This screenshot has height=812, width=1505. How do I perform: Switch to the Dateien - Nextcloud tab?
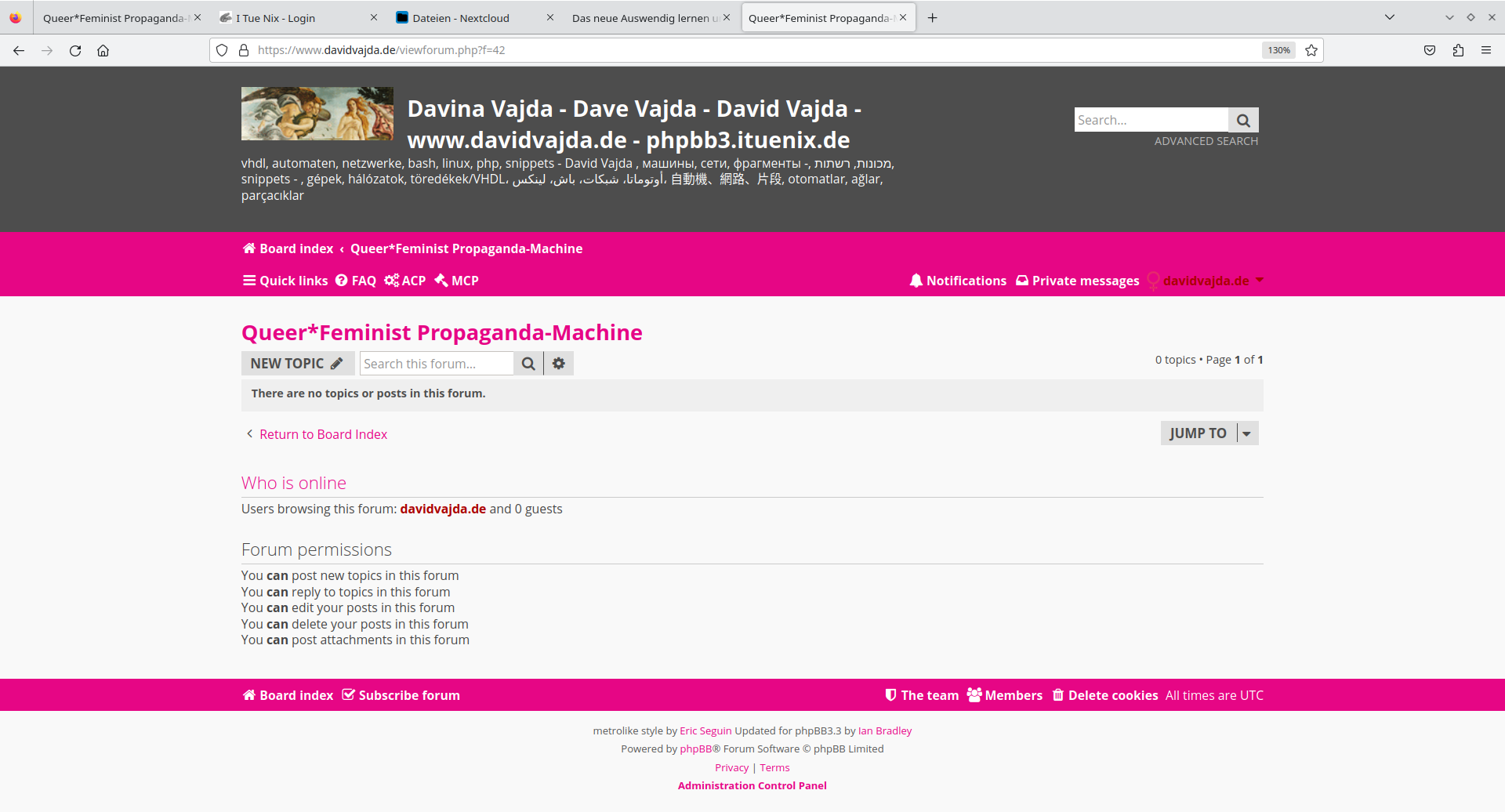tap(461, 18)
